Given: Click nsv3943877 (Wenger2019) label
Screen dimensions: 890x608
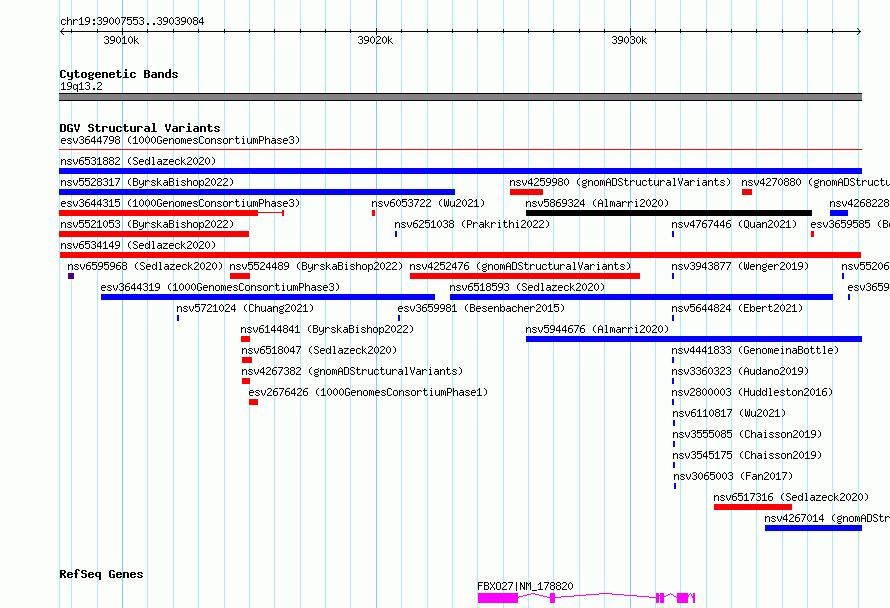Looking at the screenshot, I should click(740, 266).
